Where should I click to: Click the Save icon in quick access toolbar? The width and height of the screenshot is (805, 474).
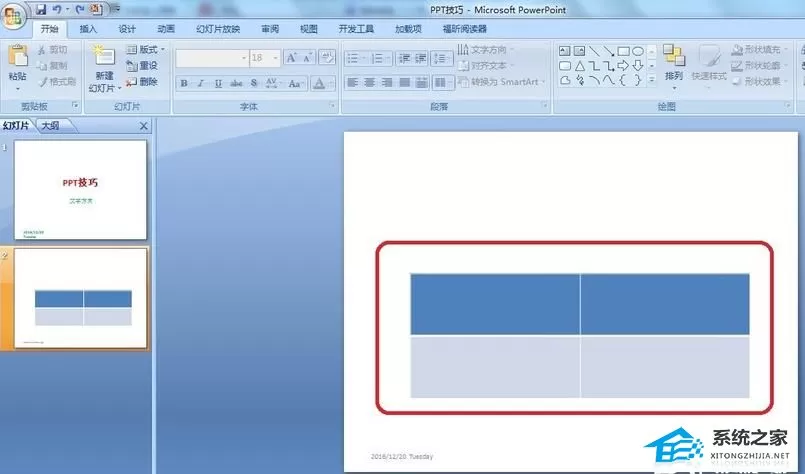(x=41, y=9)
